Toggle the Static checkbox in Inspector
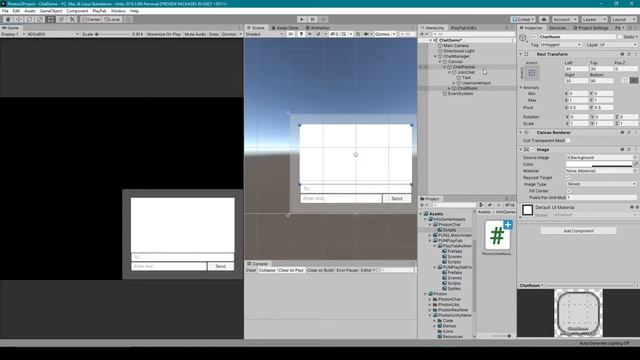The image size is (640, 360). tap(620, 37)
